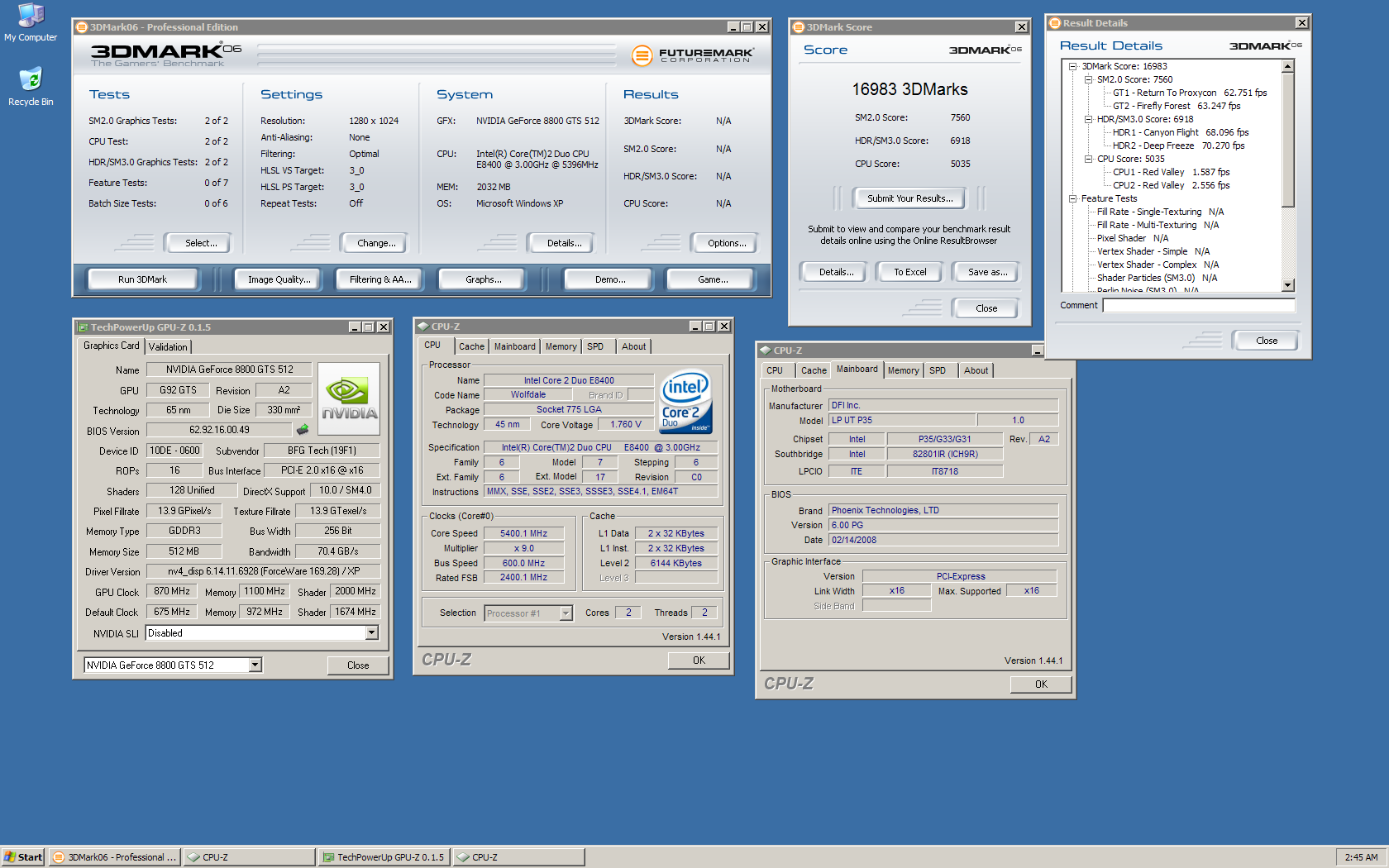Collapse the 3DMark Score 16983 tree node
1389x868 pixels.
[1072, 66]
